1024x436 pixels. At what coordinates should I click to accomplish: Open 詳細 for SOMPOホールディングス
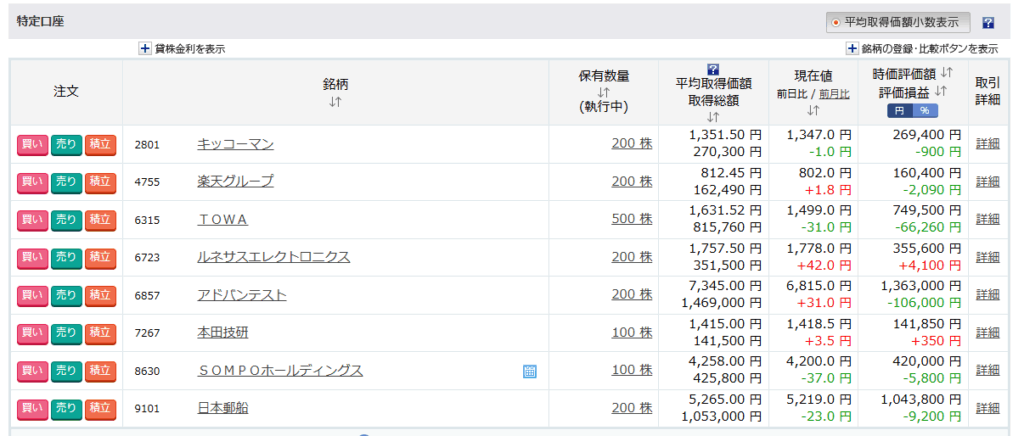coord(987,371)
